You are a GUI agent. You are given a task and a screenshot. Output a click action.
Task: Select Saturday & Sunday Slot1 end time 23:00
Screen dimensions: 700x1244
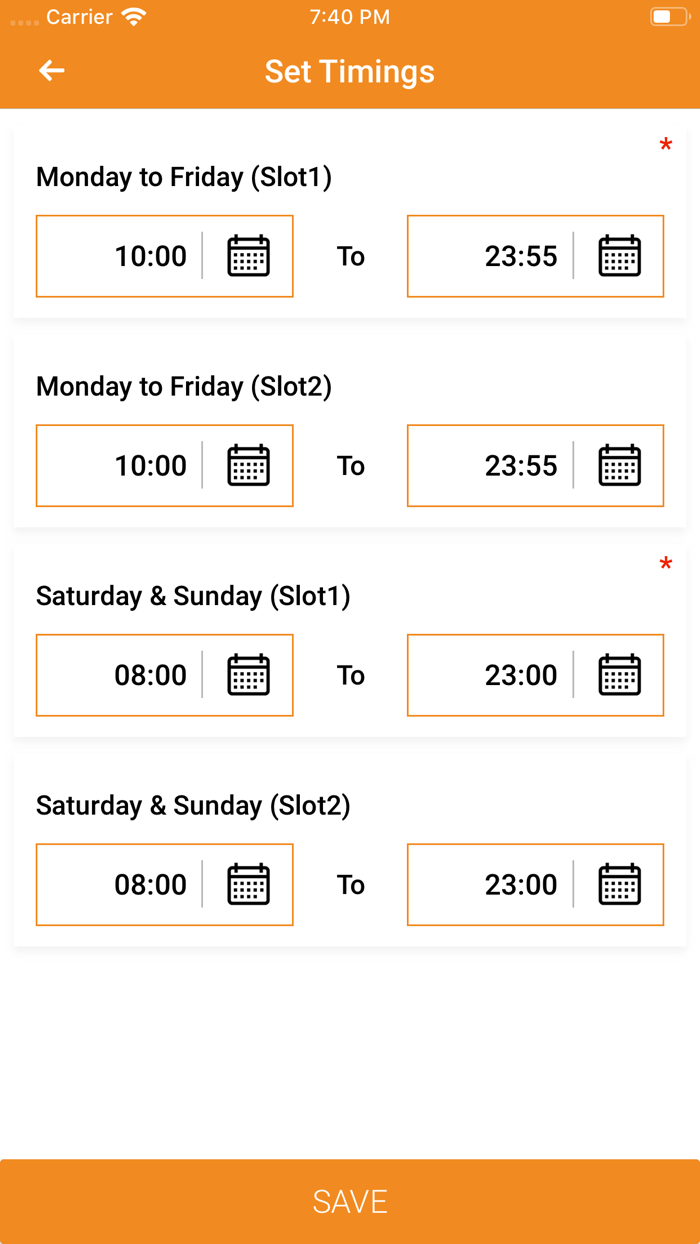click(521, 675)
